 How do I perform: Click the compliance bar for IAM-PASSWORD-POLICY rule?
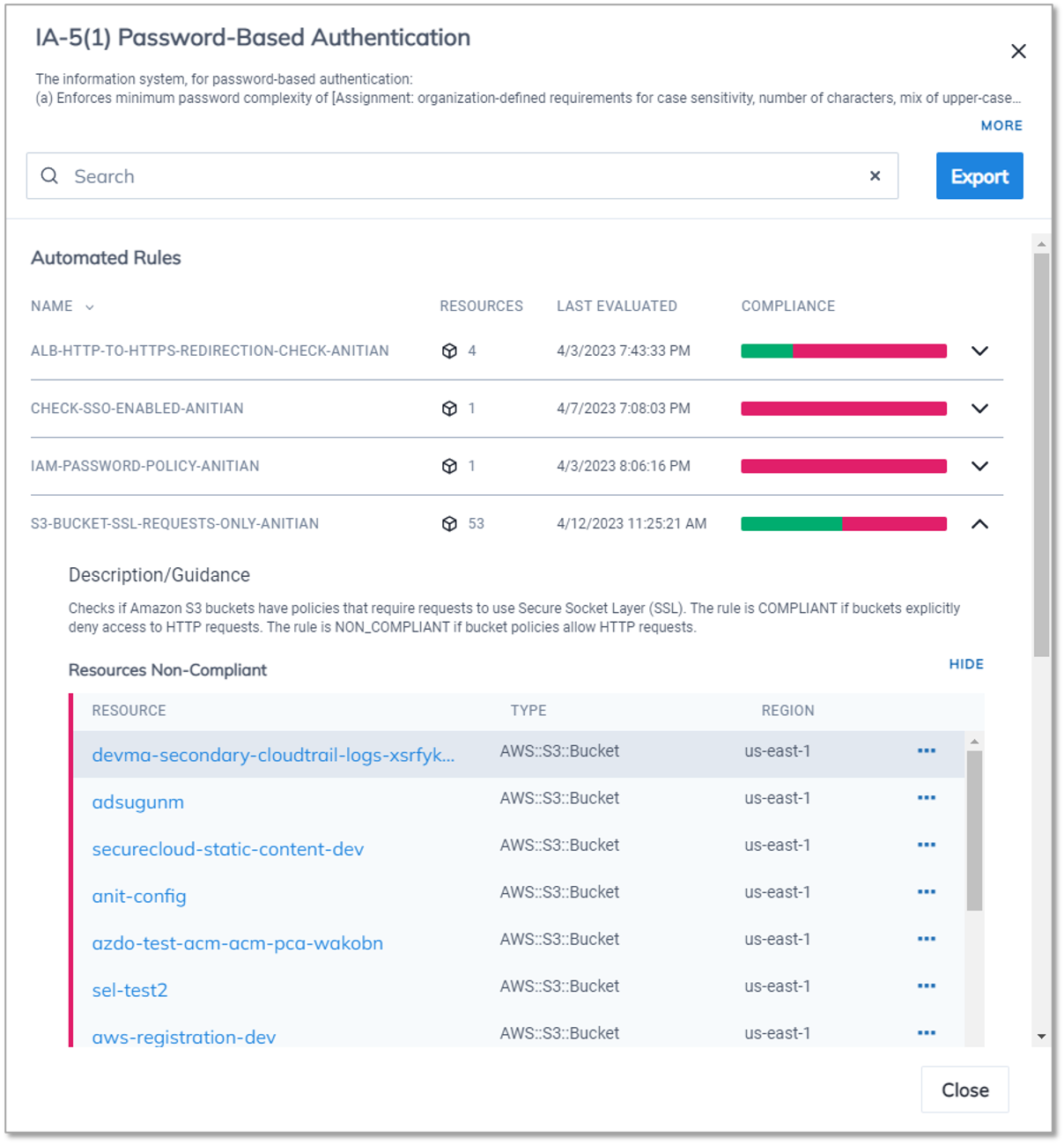(x=844, y=466)
